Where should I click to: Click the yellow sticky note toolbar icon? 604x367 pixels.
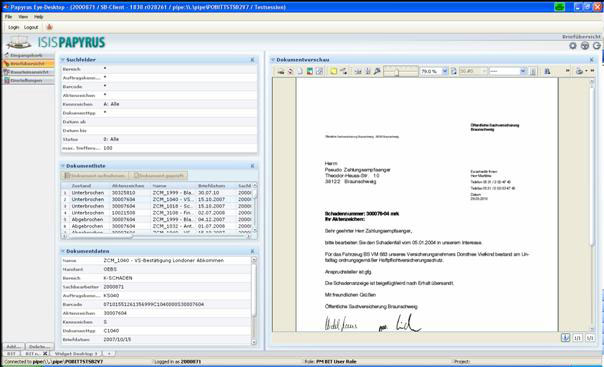pyautogui.click(x=333, y=71)
